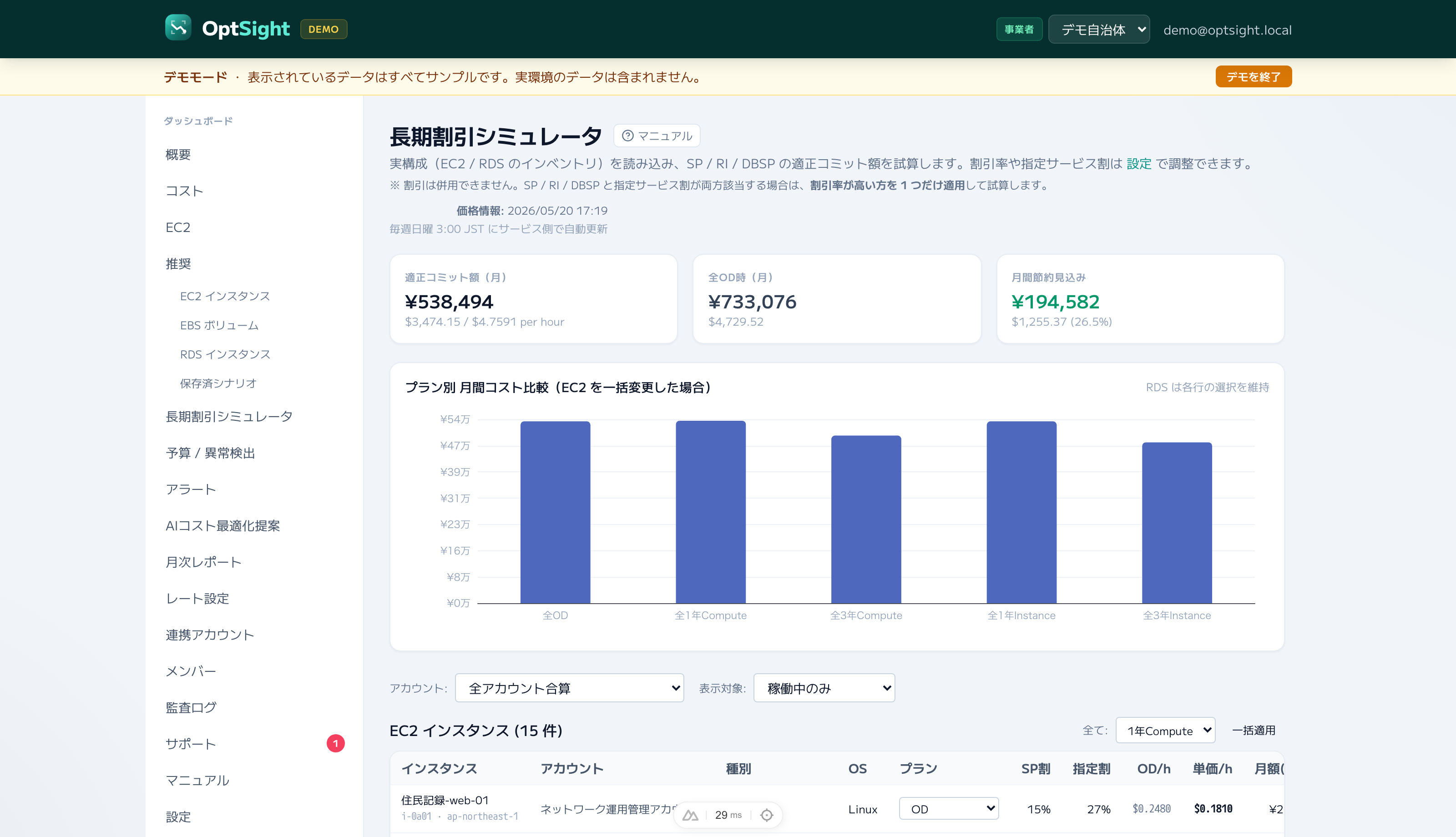Click the 適正コミット額 ¥538,494 value

tap(449, 302)
